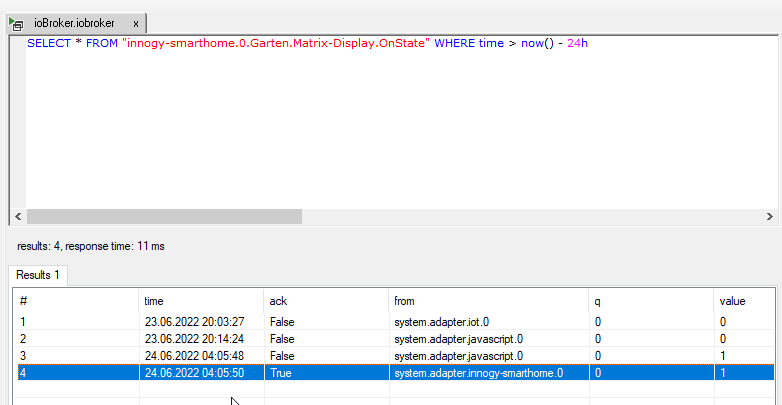Click the 'time' column header
The height and width of the screenshot is (405, 782).
pos(201,301)
